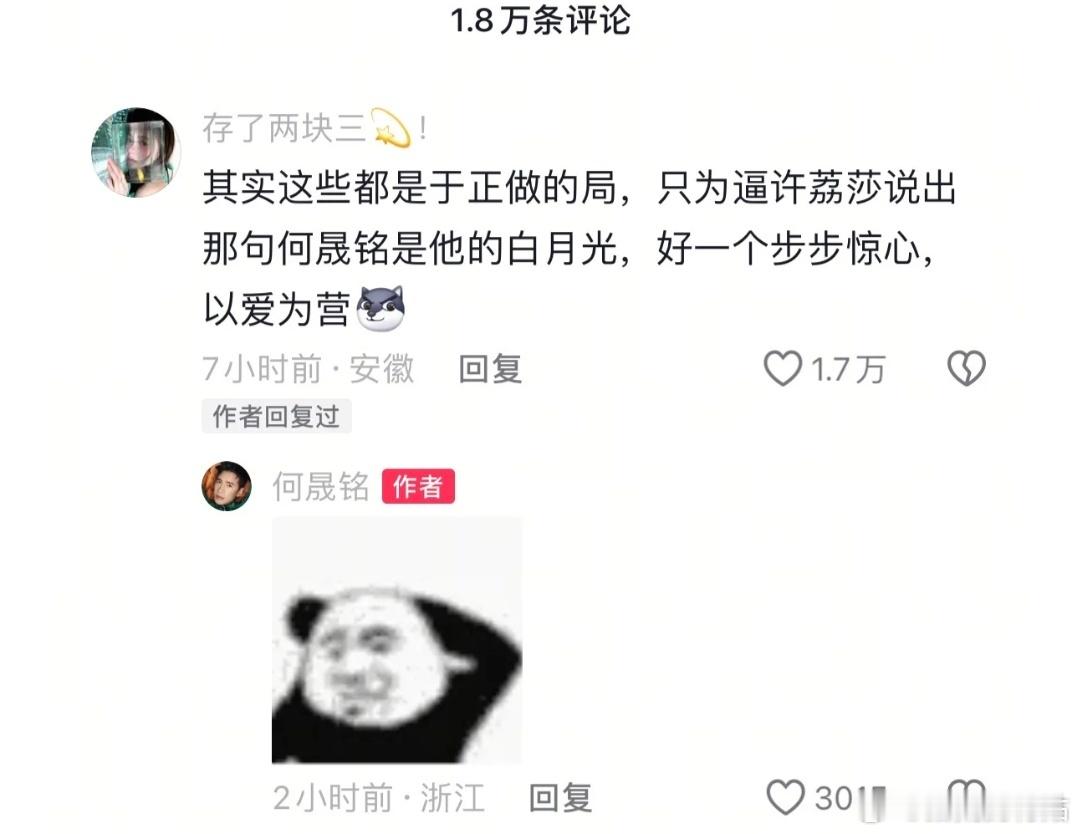1080x834 pixels.
Task: Tap the 1.8万条评论 header
Action: click(x=540, y=20)
